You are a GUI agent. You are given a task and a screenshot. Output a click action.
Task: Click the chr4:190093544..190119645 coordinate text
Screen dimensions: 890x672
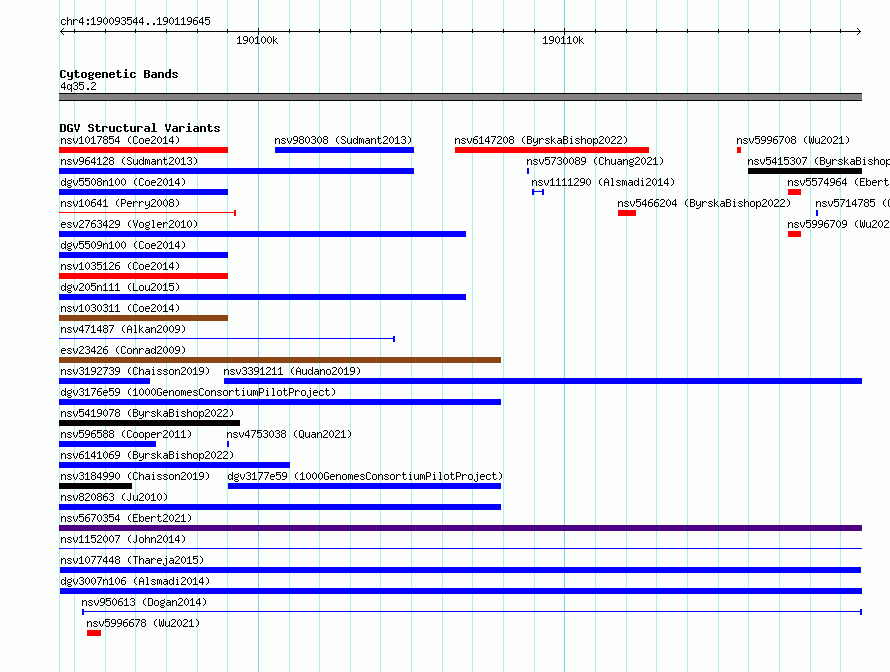click(135, 21)
